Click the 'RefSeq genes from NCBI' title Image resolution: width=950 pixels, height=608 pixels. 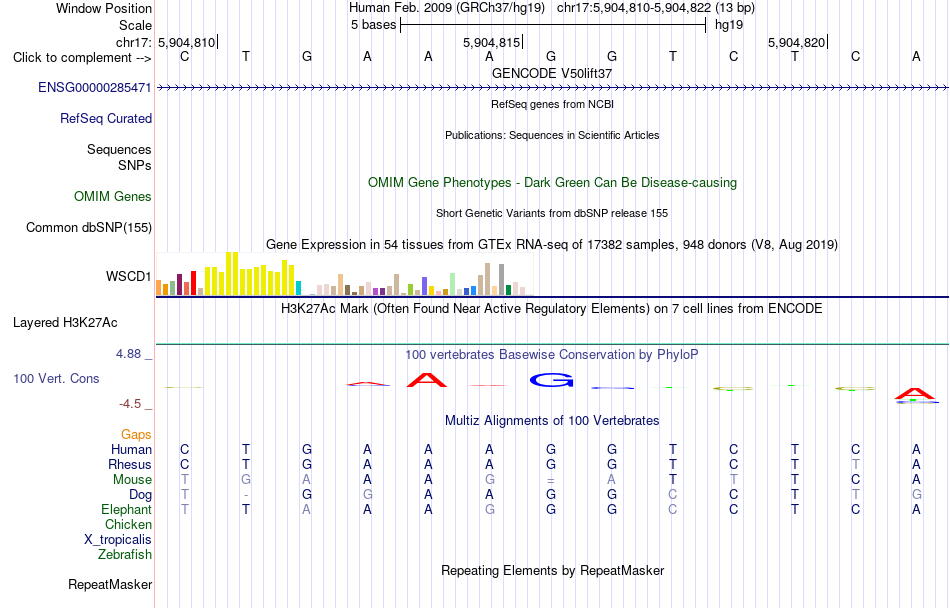click(553, 104)
